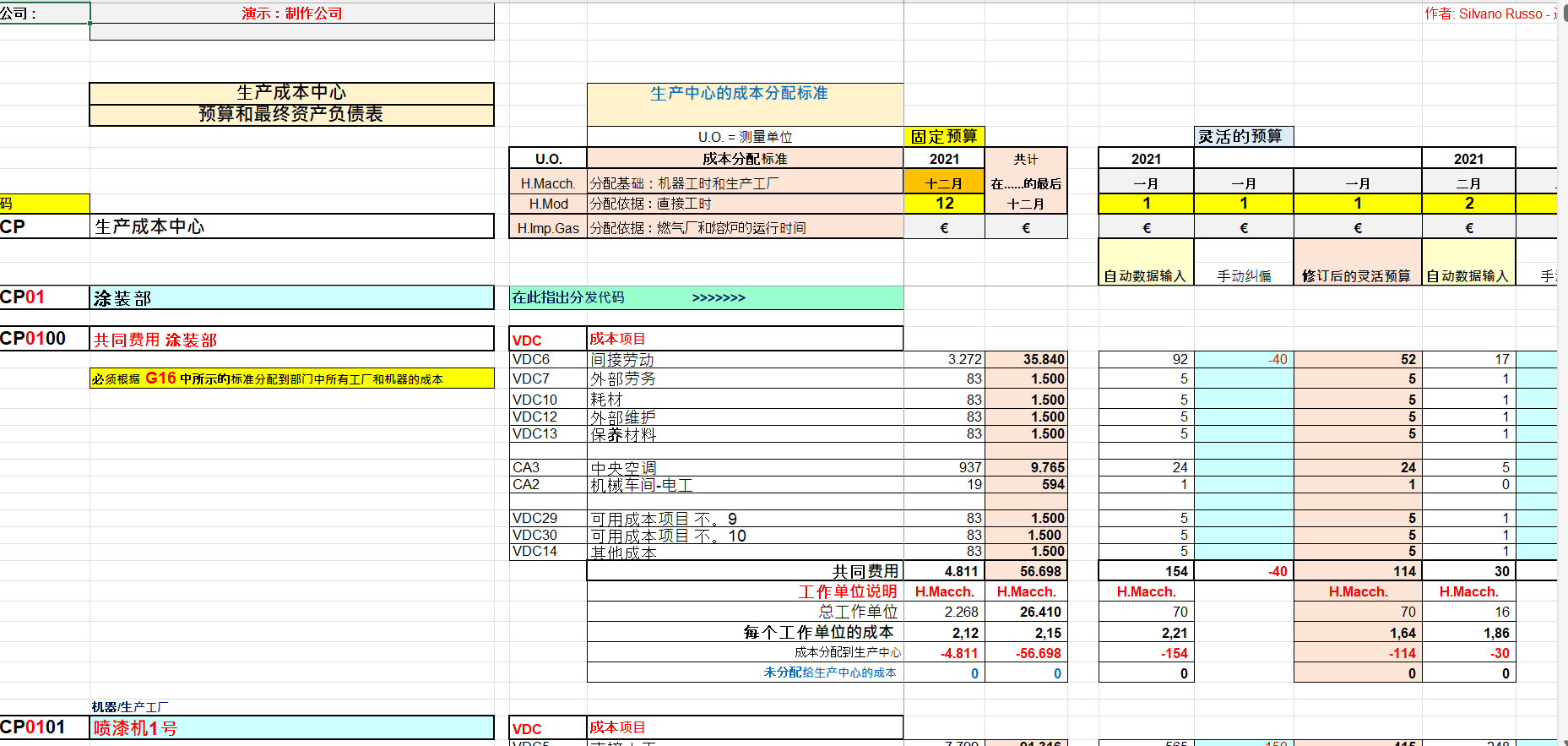Select the '灵活的预算' header cell
Image resolution: width=1568 pixels, height=746 pixels.
[x=1244, y=137]
